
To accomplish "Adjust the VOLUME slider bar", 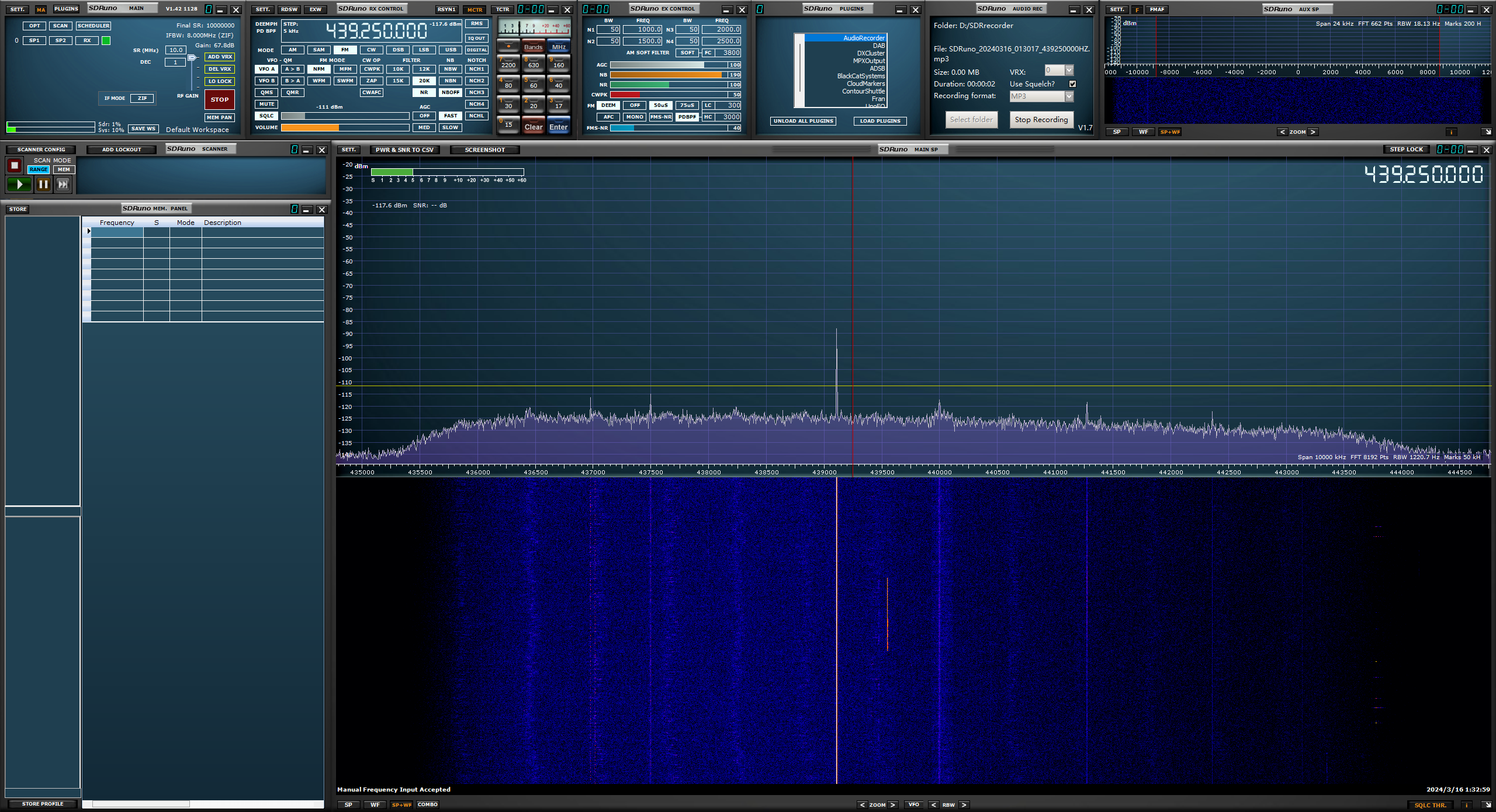I will (345, 127).
